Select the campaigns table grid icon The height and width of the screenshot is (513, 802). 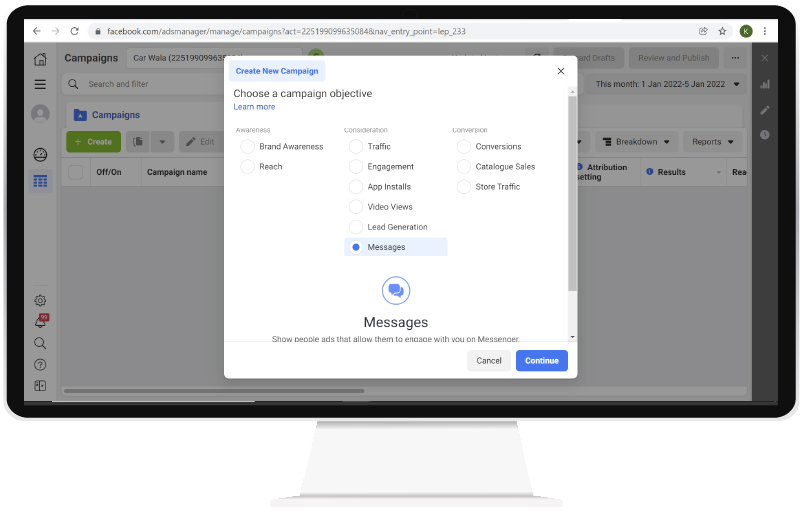click(40, 181)
